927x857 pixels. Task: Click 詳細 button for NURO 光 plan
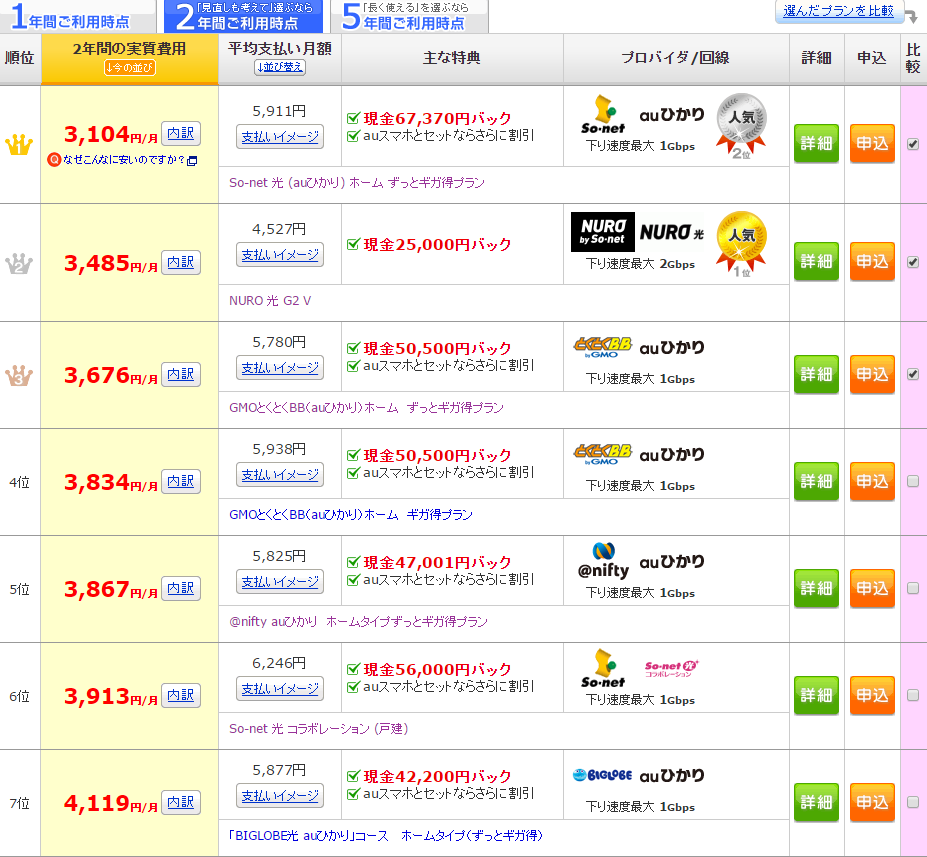coord(816,261)
